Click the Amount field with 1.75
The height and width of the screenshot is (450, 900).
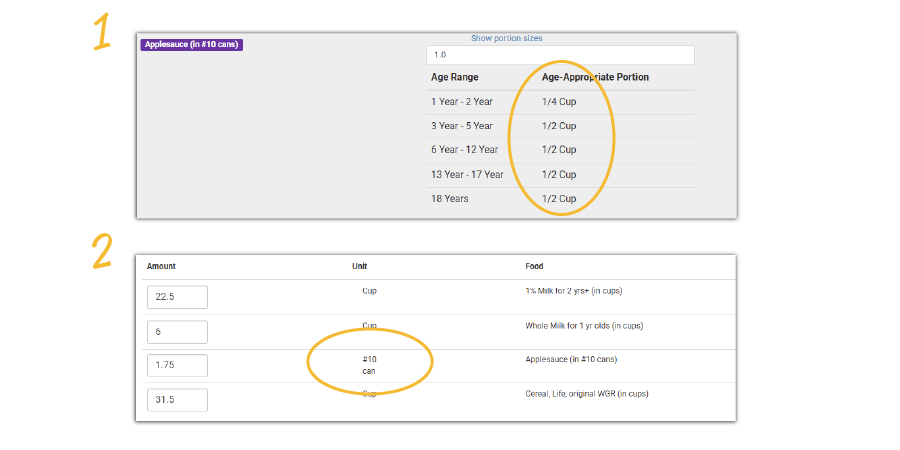(x=177, y=365)
